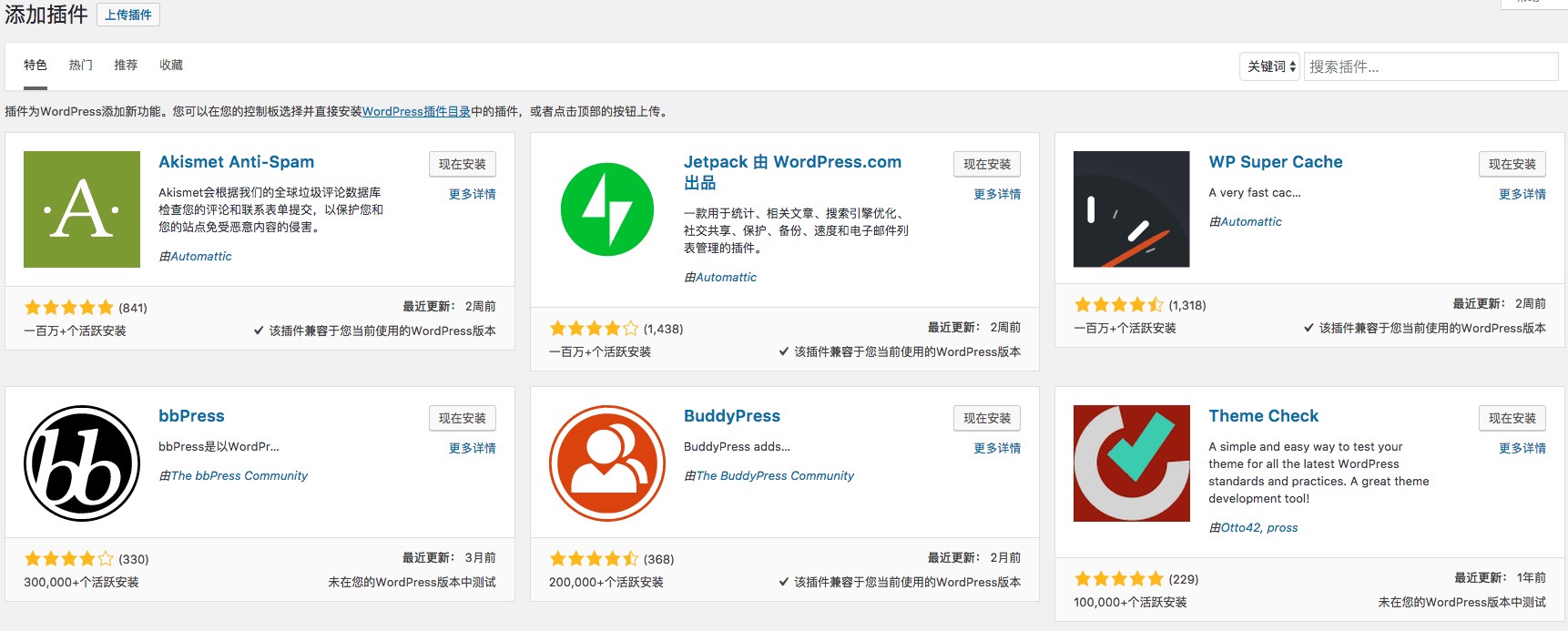Open the BuddyPress title link
1568x631 pixels.
coord(732,416)
